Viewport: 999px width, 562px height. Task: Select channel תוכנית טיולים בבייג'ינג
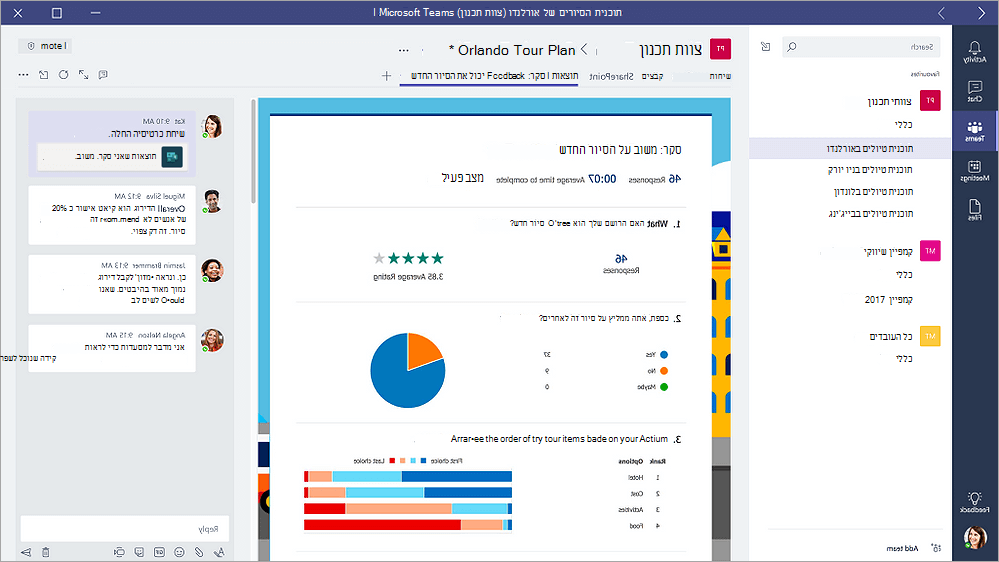(871, 213)
